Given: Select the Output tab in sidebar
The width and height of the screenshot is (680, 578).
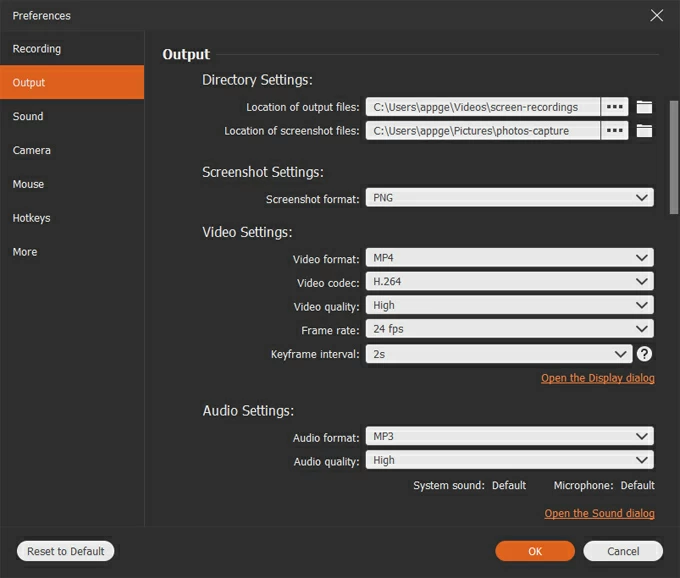Looking at the screenshot, I should tap(72, 82).
